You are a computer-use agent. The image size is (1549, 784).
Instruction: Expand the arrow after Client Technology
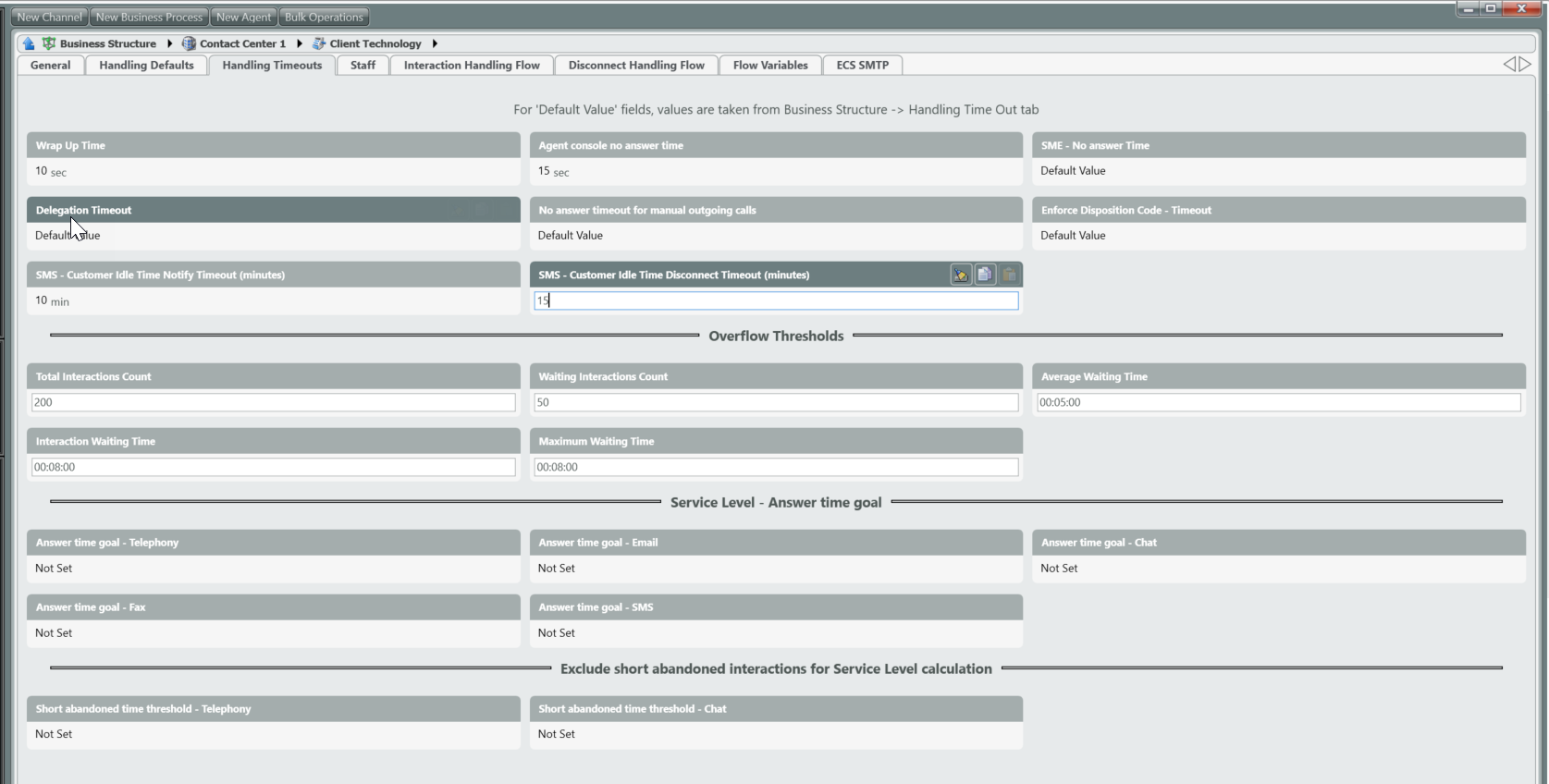435,43
